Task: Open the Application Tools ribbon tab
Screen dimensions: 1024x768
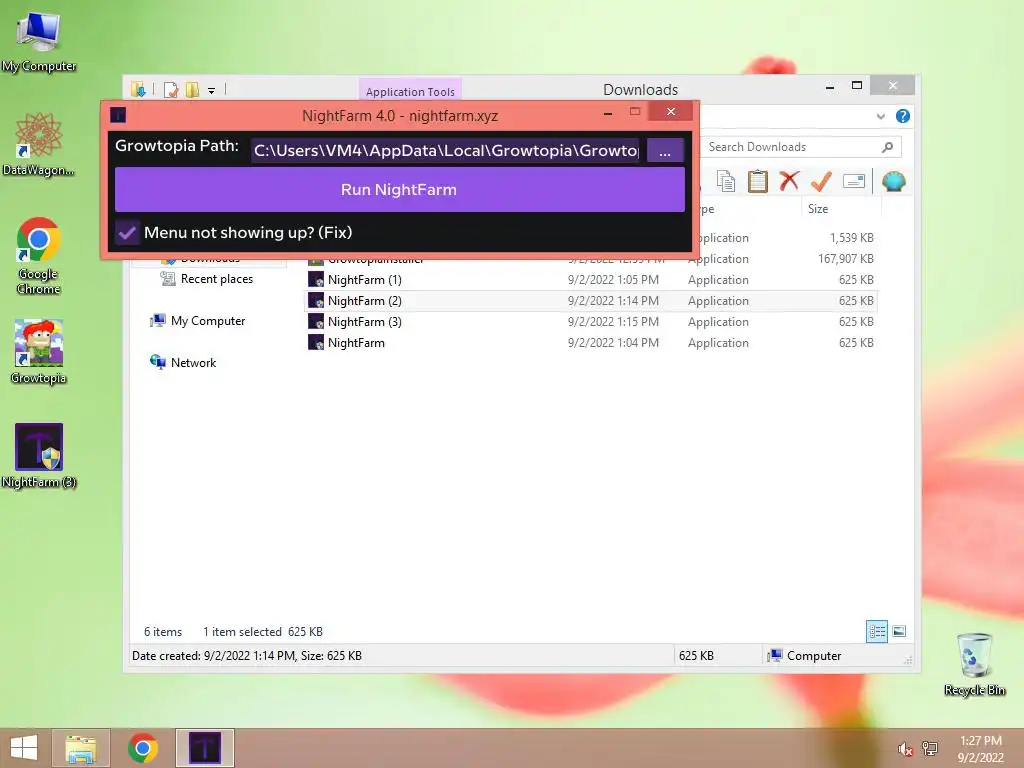Action: (x=410, y=91)
